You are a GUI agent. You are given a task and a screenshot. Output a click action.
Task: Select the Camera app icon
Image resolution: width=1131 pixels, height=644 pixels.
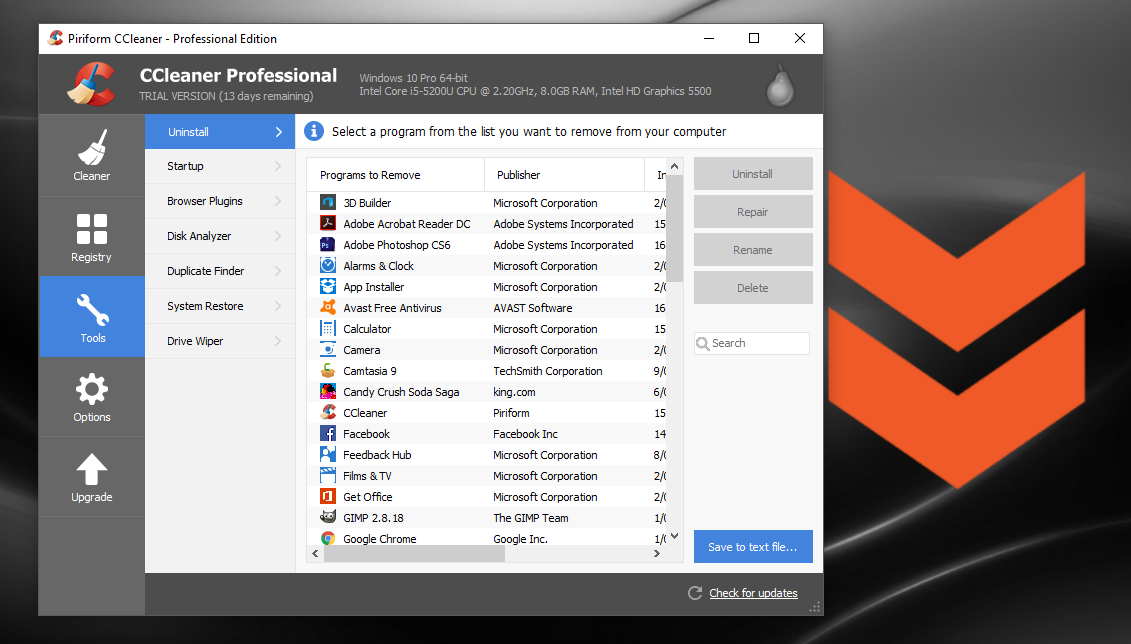327,349
